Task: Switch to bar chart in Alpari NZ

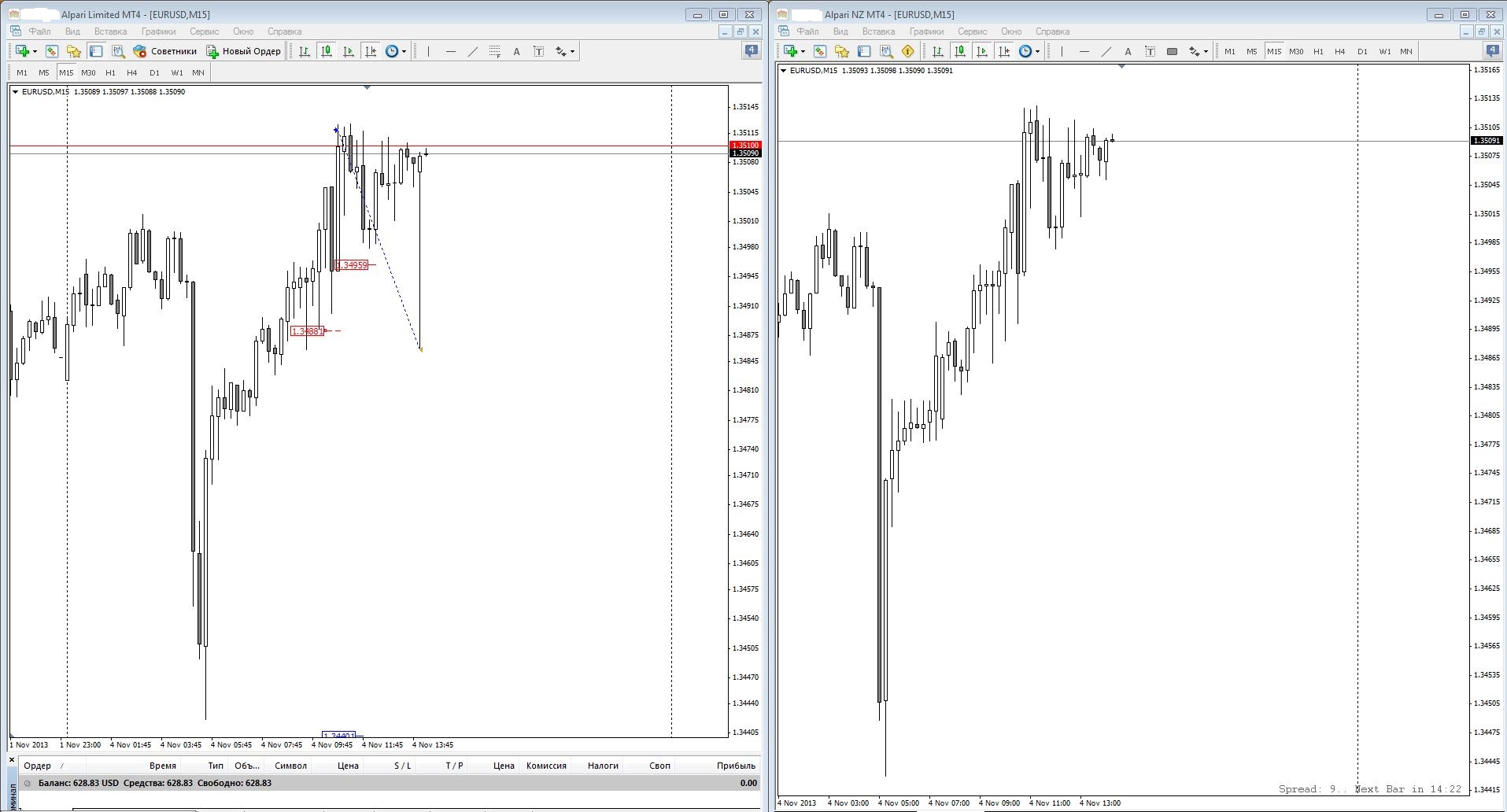Action: 938,51
